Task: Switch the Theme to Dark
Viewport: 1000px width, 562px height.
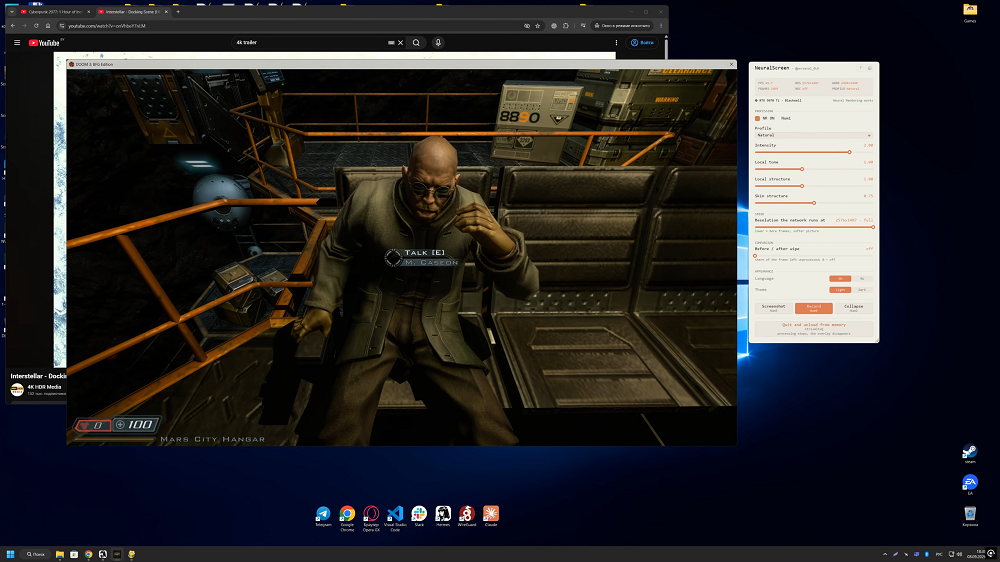Action: tap(862, 290)
